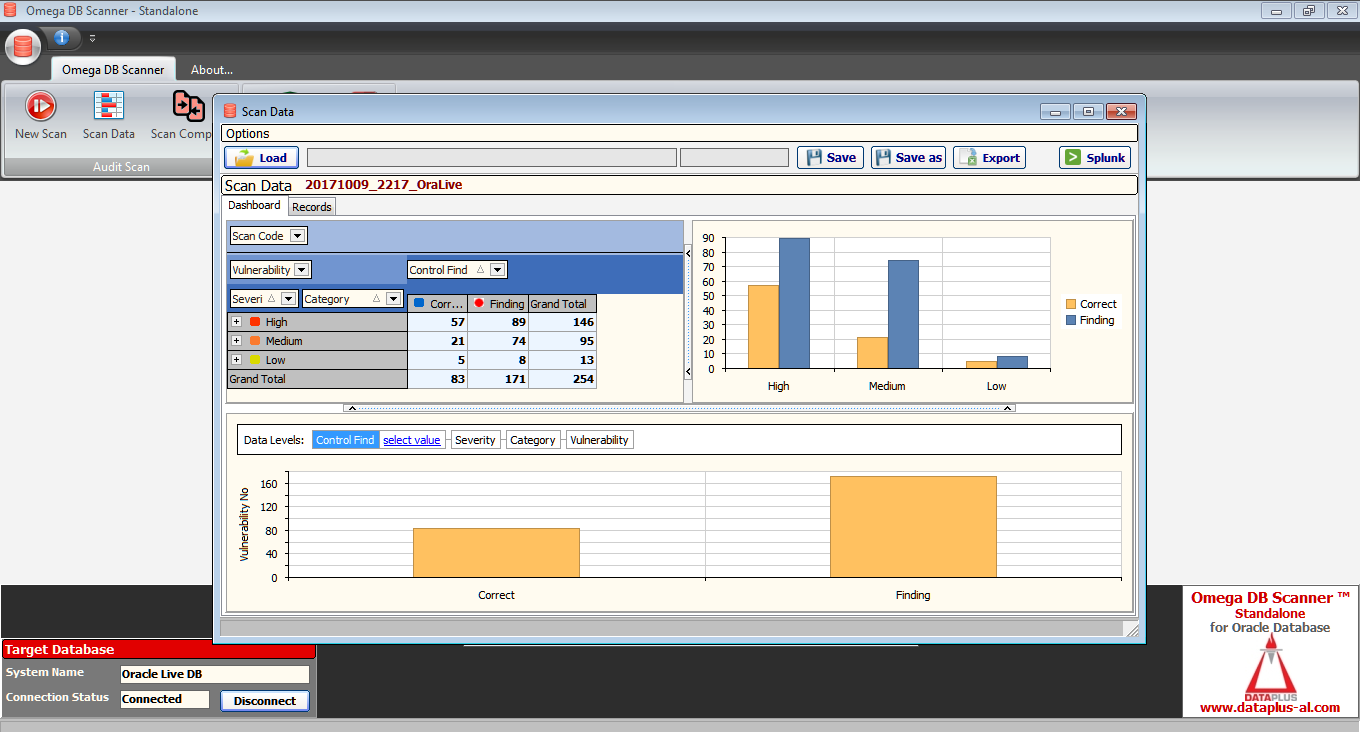Click the red High severity color square
Image resolution: width=1360 pixels, height=732 pixels.
point(255,322)
